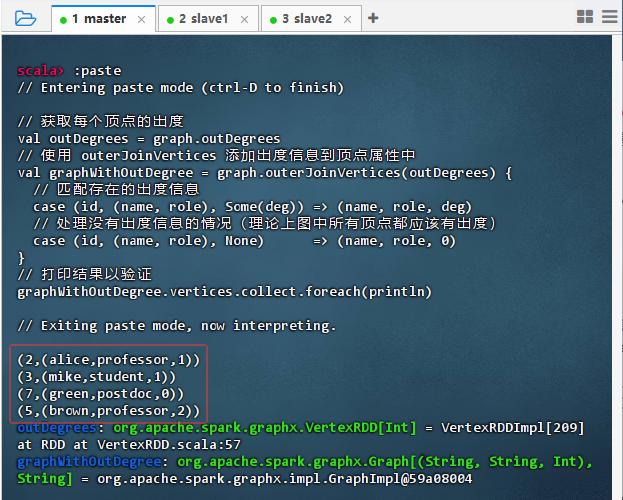Close the master session tab
Screen dimensions: 623x500
[x=141, y=19]
